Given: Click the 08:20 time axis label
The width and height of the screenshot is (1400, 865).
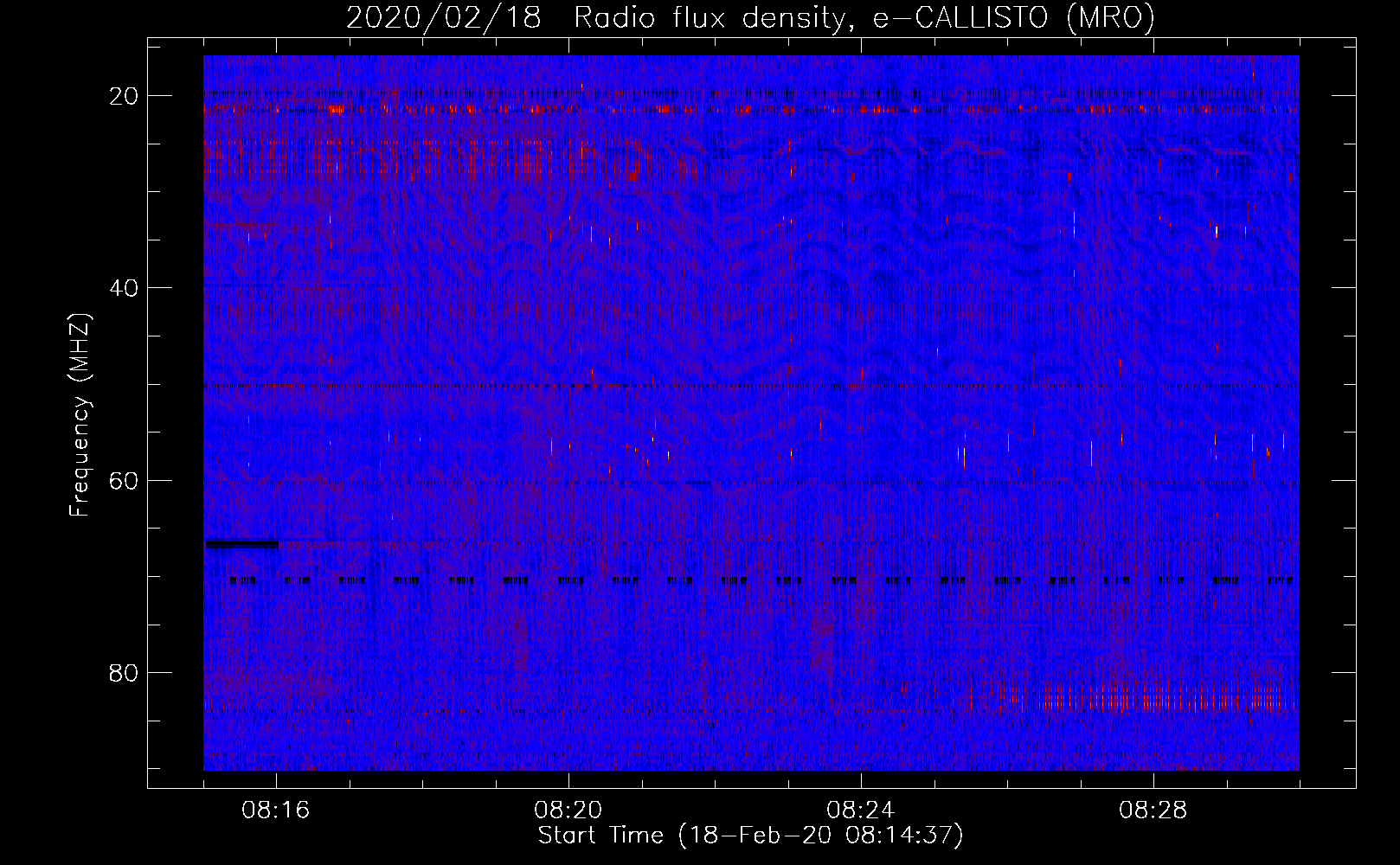Looking at the screenshot, I should 568,811.
